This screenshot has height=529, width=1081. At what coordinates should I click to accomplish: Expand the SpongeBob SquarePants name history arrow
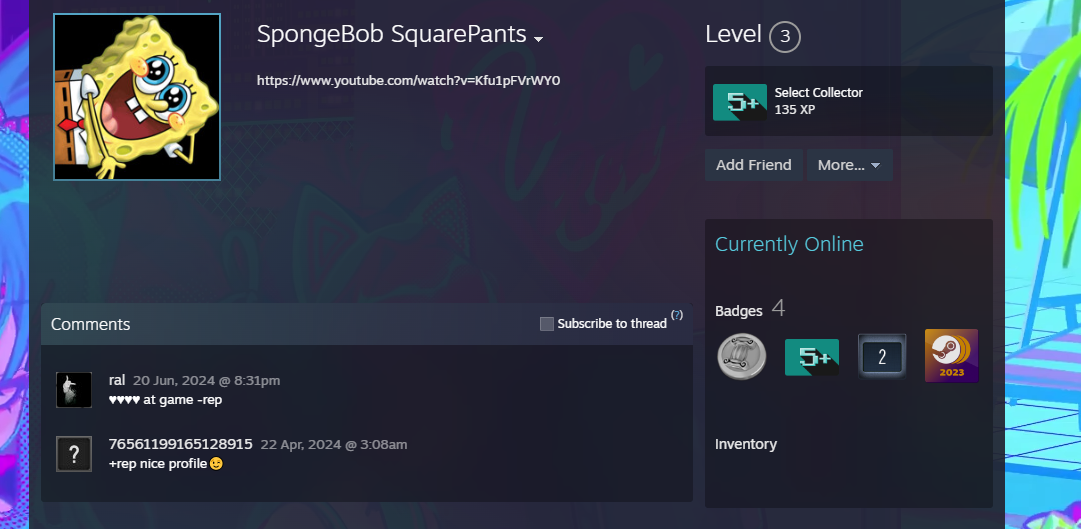click(538, 39)
